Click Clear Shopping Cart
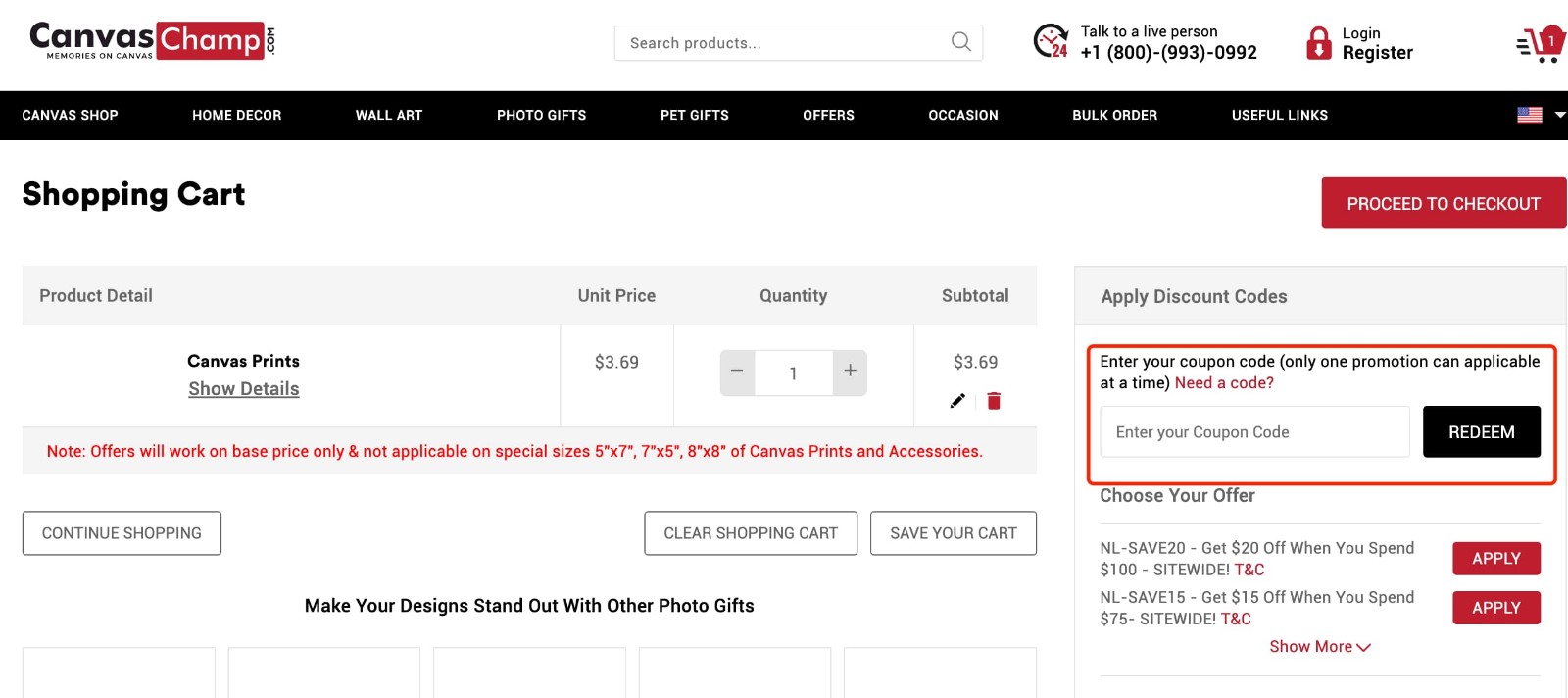Image resolution: width=1568 pixels, height=698 pixels. point(750,532)
